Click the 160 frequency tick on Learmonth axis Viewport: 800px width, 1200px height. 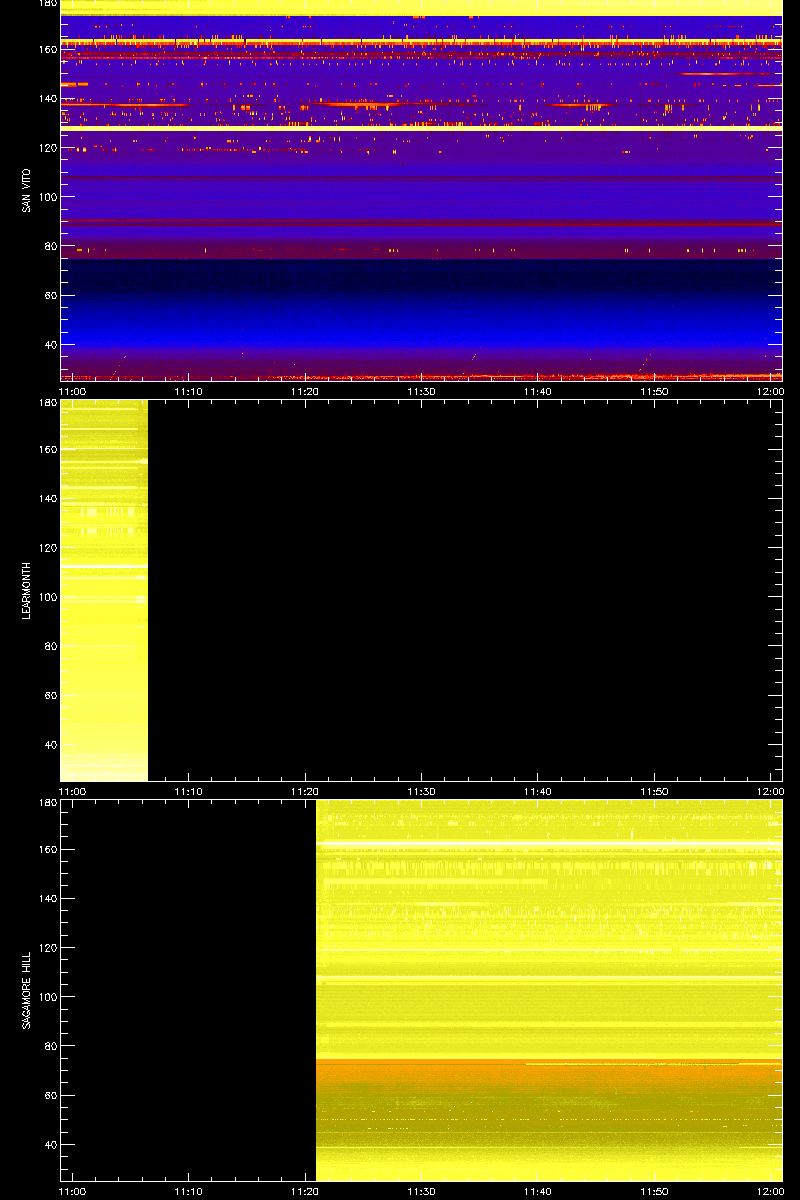pos(47,449)
